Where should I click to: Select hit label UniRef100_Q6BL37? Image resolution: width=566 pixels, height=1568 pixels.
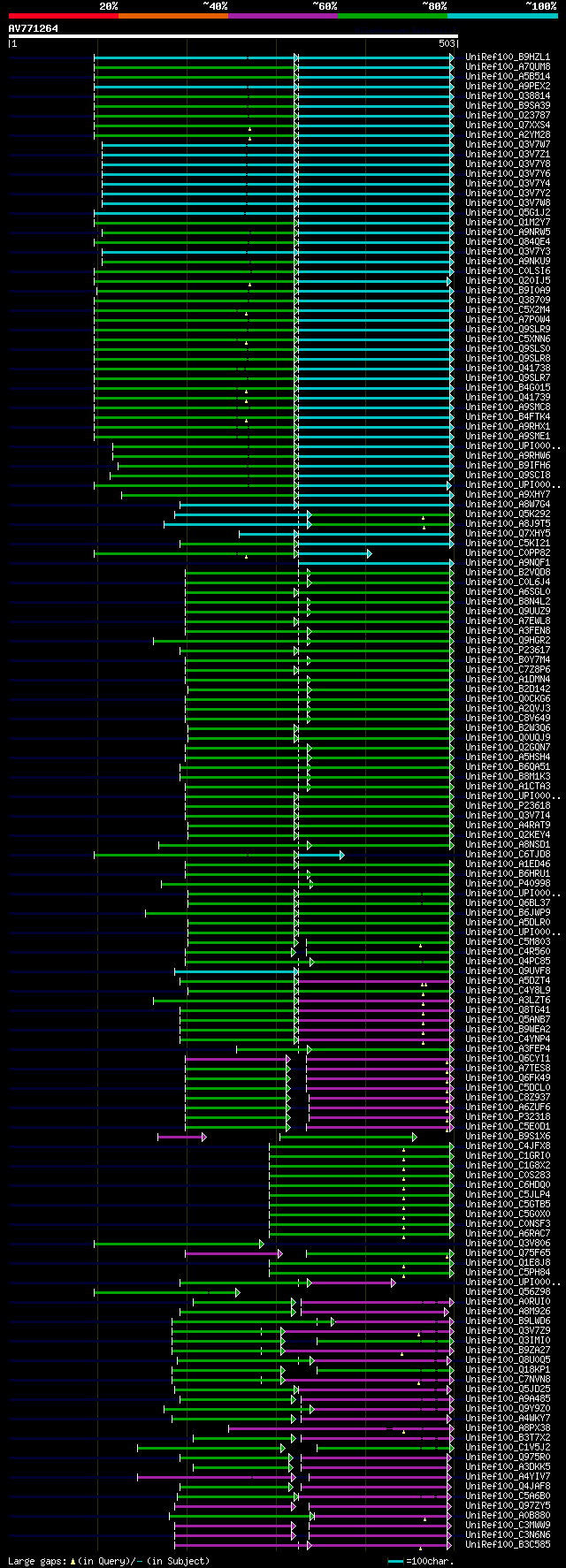[508, 903]
